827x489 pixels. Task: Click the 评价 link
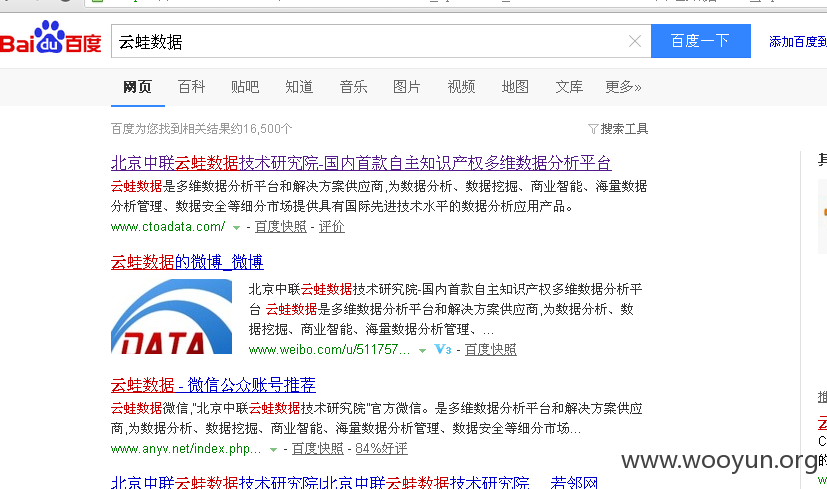(x=332, y=227)
